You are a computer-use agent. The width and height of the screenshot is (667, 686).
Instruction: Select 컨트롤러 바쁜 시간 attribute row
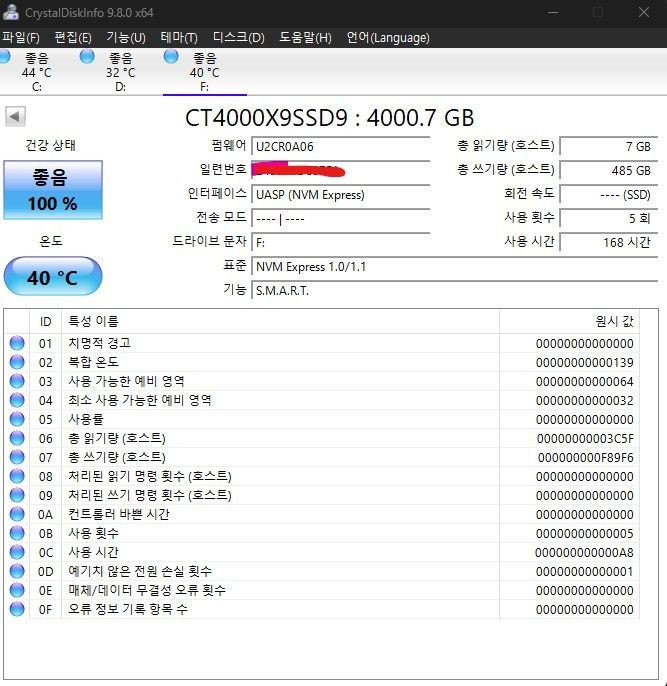pyautogui.click(x=322, y=514)
